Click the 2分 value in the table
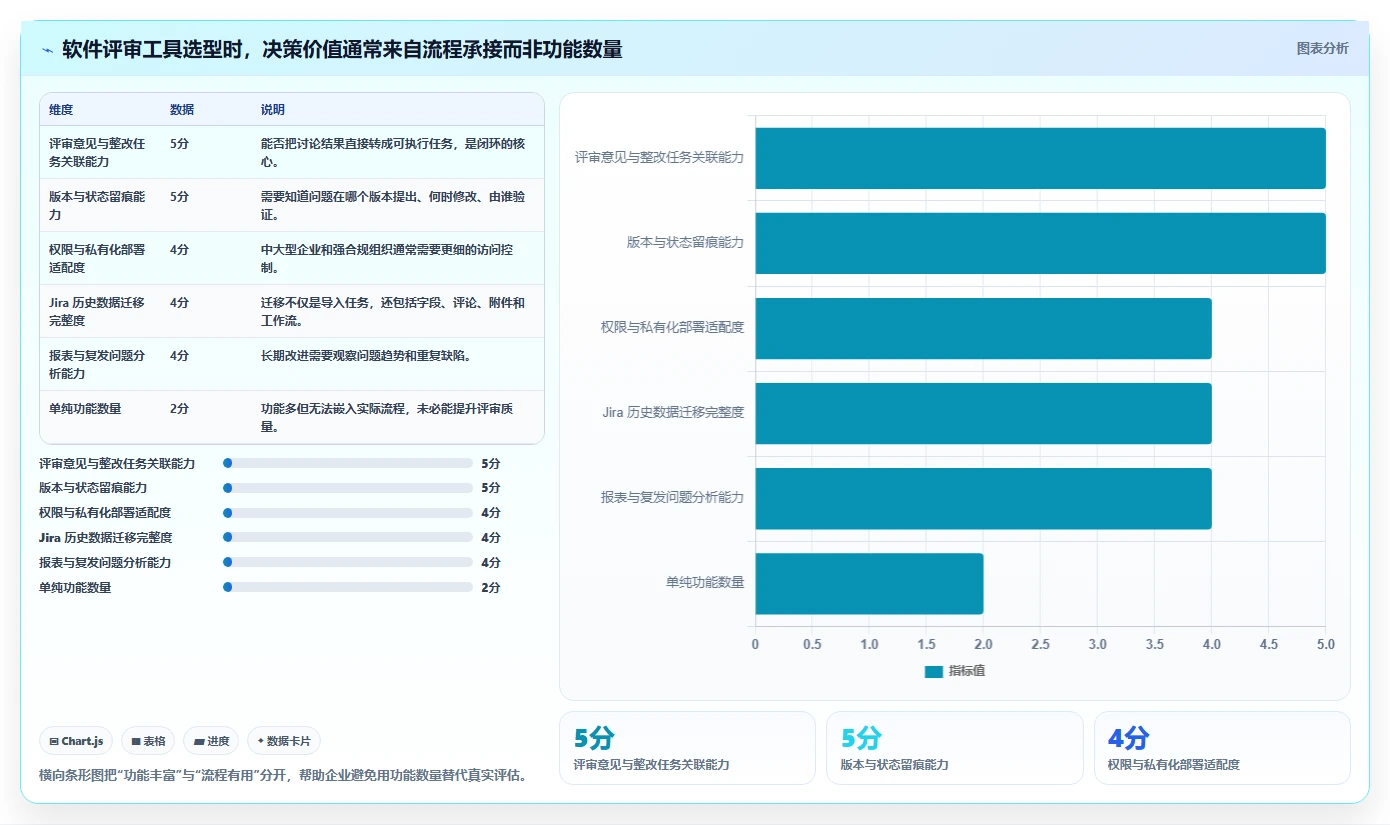 click(x=179, y=408)
